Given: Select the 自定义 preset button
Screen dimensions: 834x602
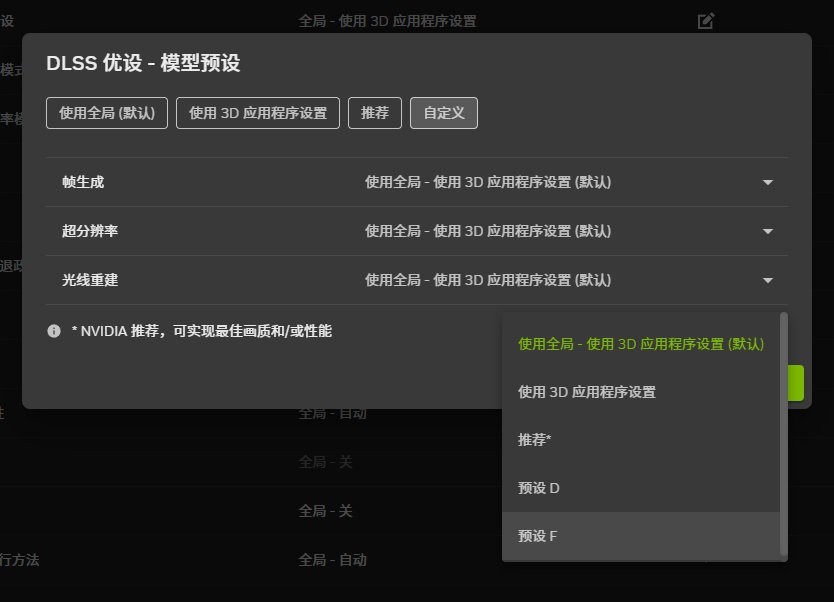Looking at the screenshot, I should [x=444, y=113].
